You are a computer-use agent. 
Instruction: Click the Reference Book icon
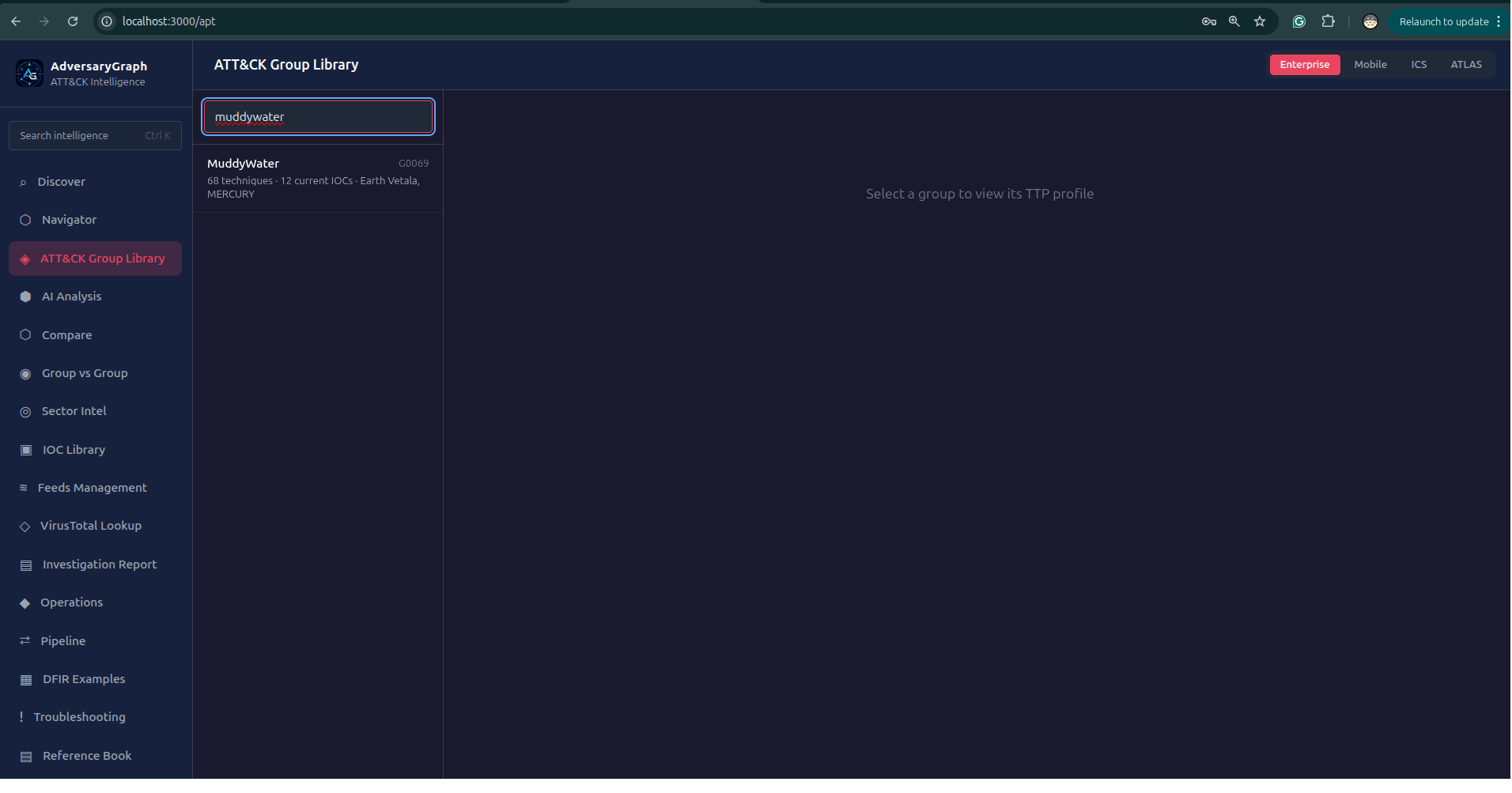click(26, 757)
